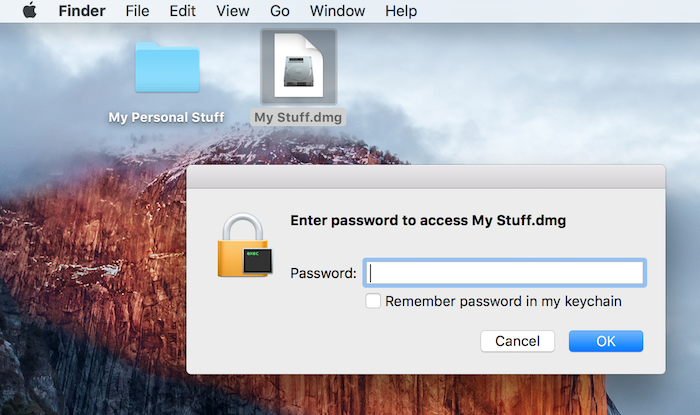Select the My Personal Stuff folder icon
This screenshot has width=700, height=415.
tap(167, 67)
